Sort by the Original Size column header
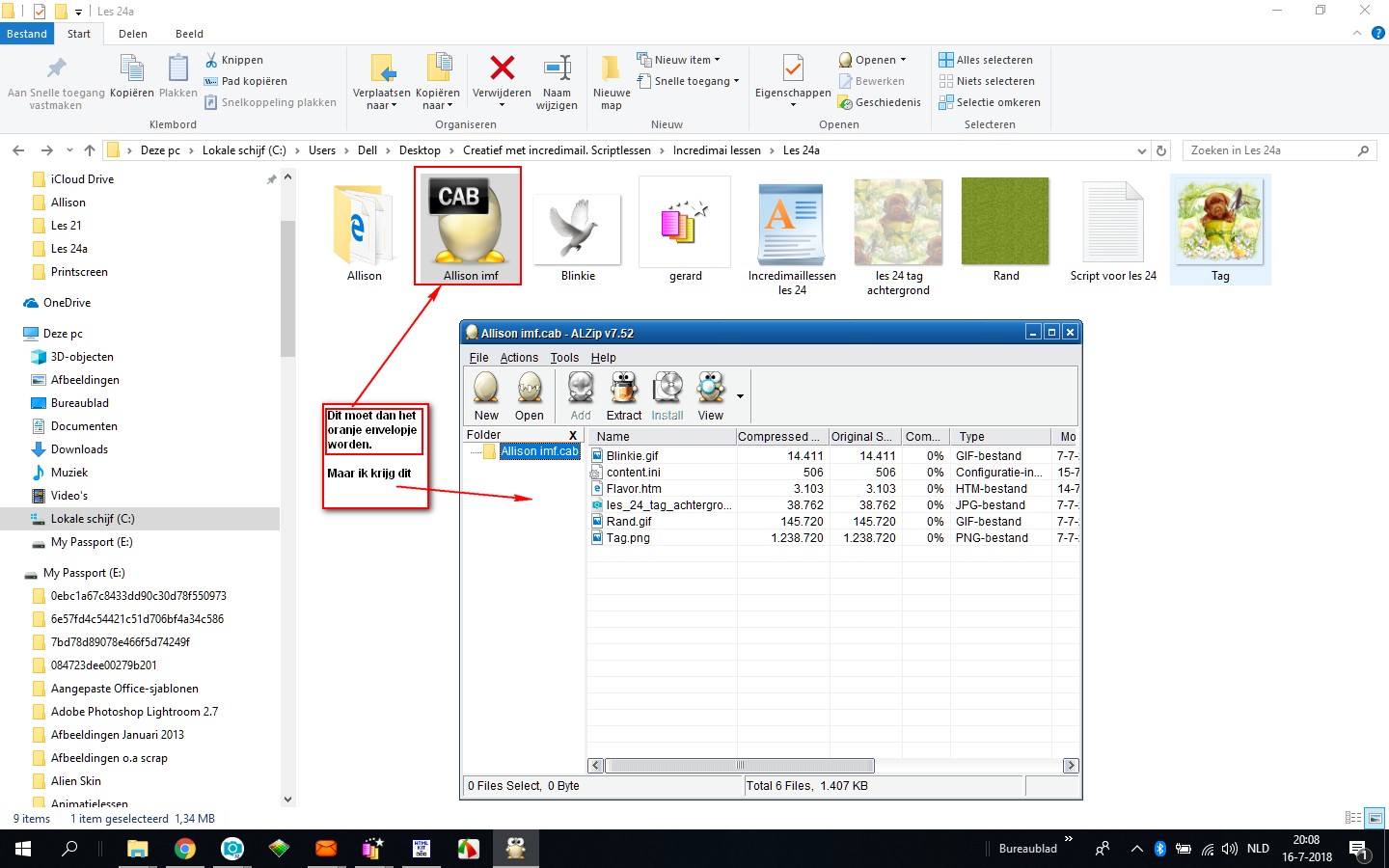The width and height of the screenshot is (1389, 868). (x=864, y=437)
